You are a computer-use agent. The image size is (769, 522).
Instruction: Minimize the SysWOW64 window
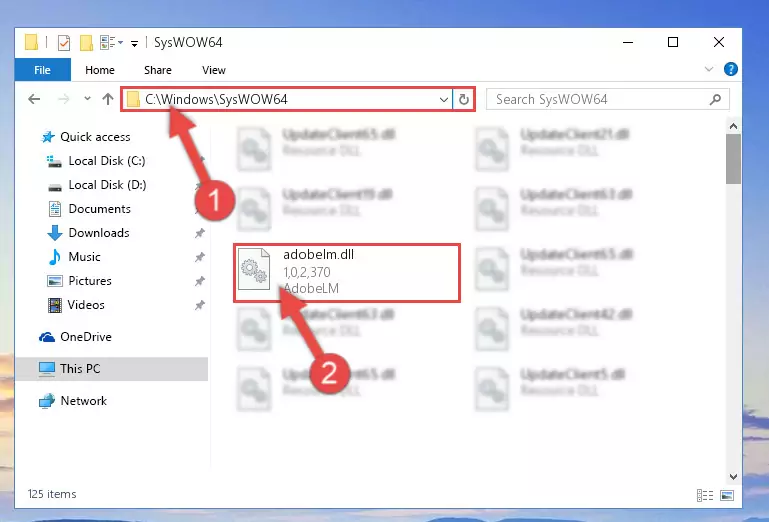[628, 42]
